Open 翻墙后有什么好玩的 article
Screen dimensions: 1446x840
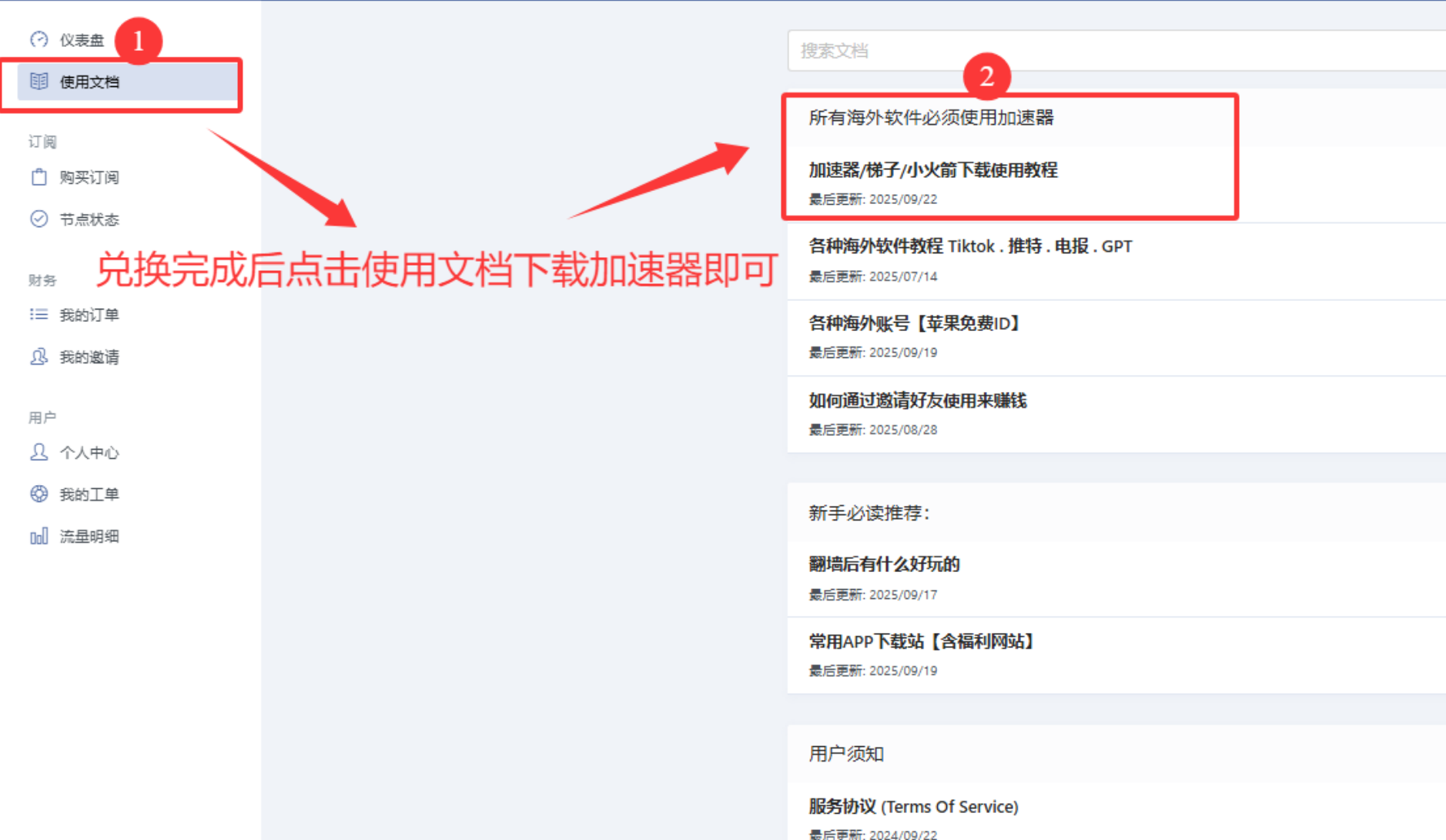coord(884,564)
